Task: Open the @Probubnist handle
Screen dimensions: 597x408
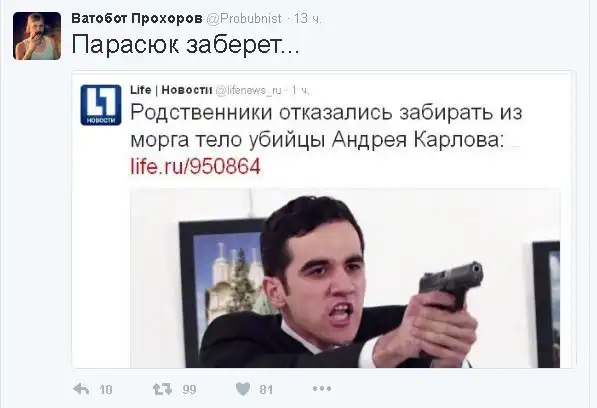Action: point(244,18)
